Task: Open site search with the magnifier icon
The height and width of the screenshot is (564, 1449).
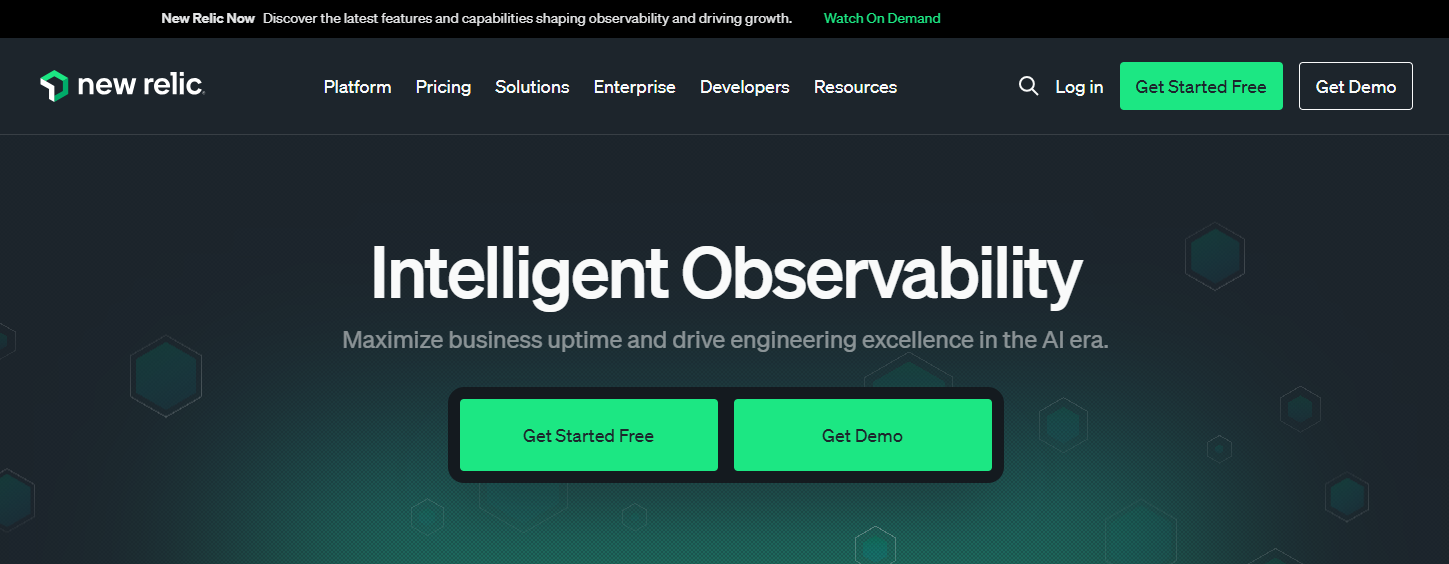Action: [x=1028, y=86]
